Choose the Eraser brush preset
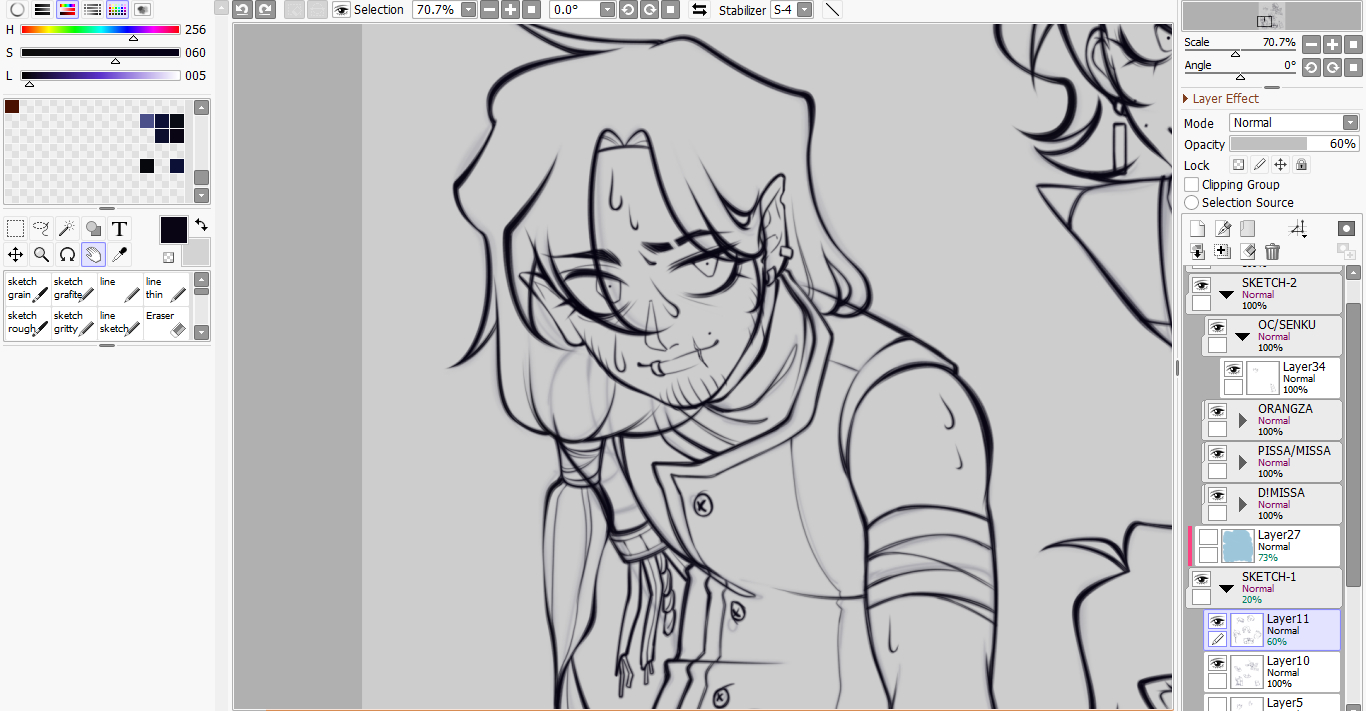 (166, 322)
